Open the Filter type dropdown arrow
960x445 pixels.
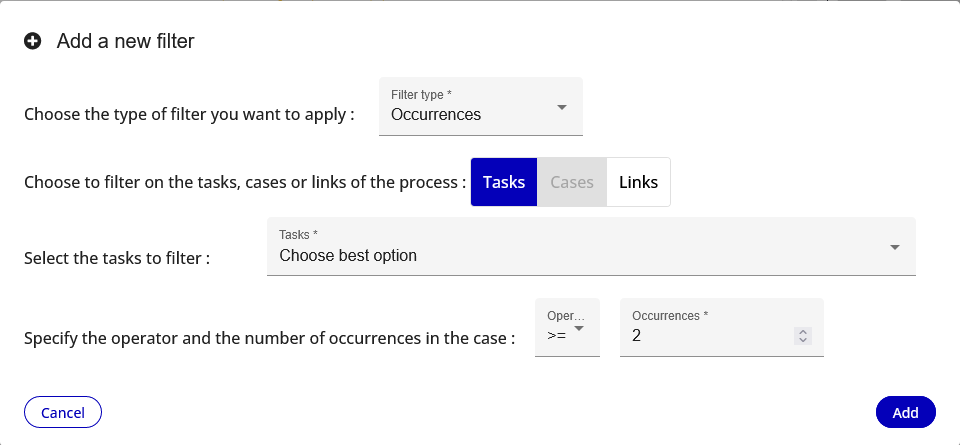pyautogui.click(x=561, y=107)
